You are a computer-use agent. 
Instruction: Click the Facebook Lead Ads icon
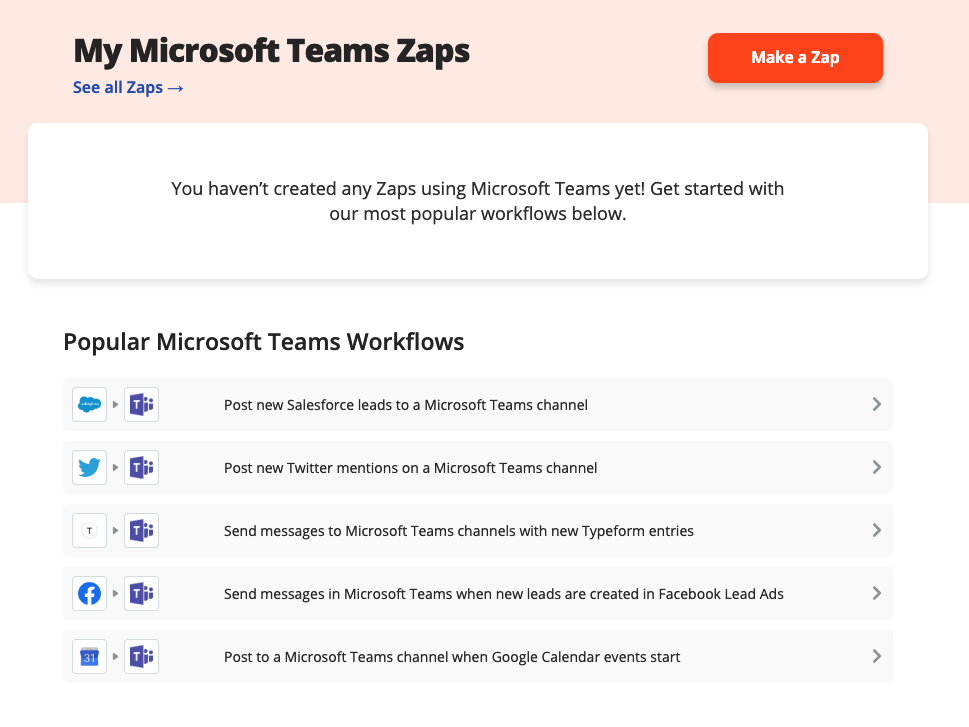pos(90,593)
